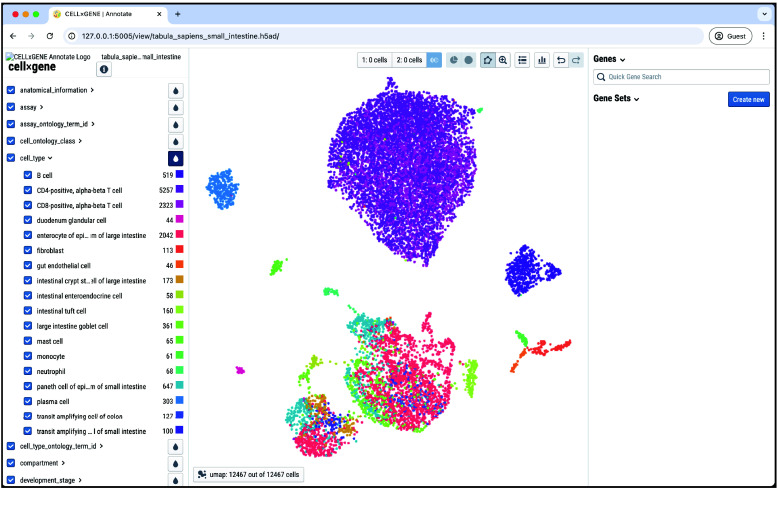This screenshot has width=778, height=512.
Task: Open the bar chart display options
Action: (x=542, y=60)
